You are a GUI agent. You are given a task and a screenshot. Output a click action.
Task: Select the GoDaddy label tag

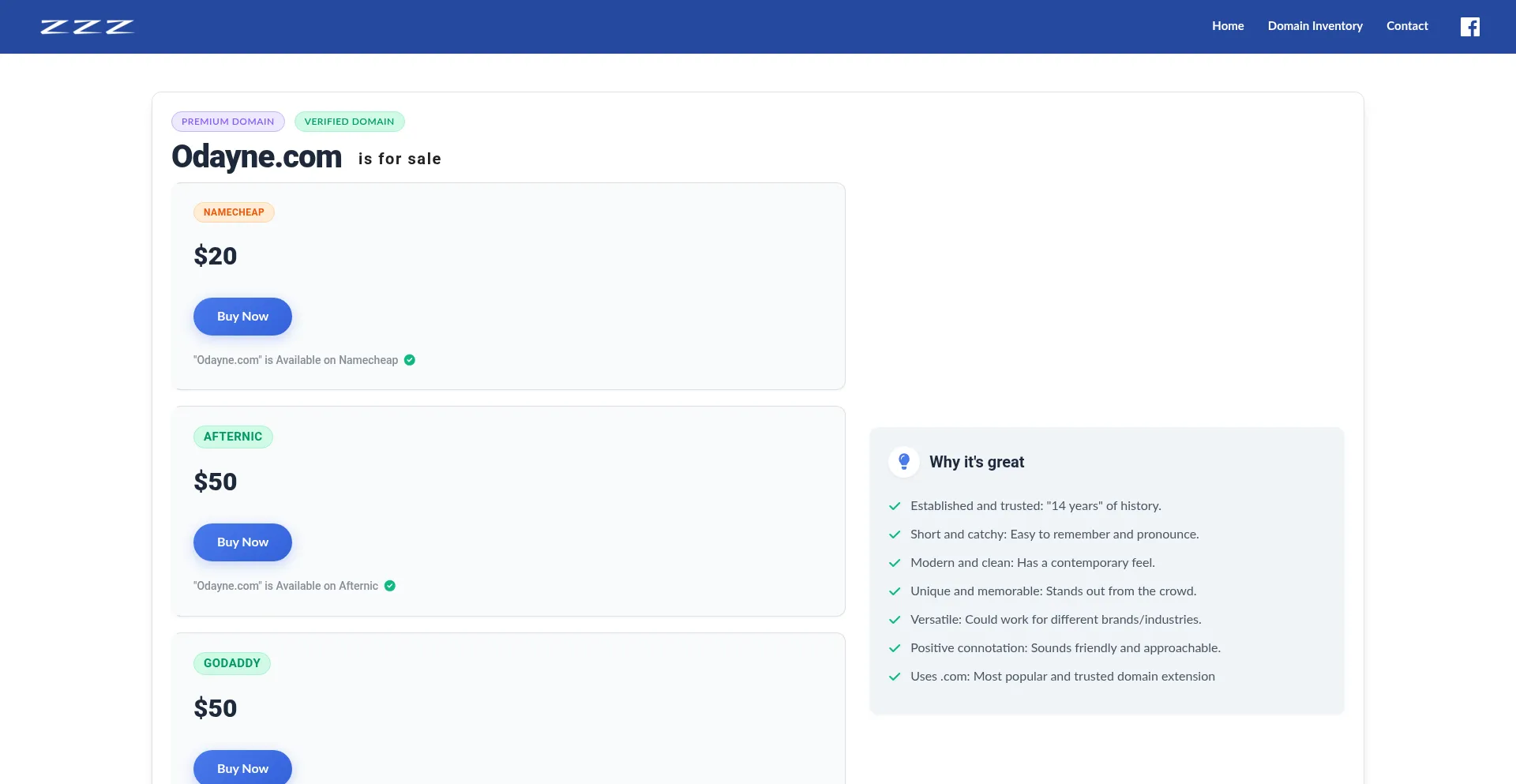coord(232,663)
